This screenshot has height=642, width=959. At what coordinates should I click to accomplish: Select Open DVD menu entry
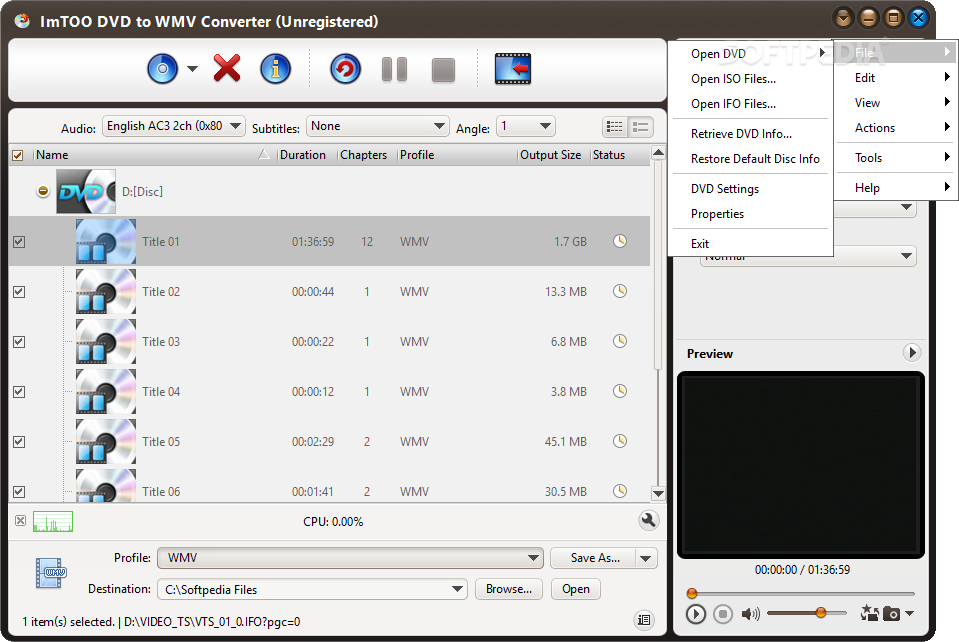(752, 54)
